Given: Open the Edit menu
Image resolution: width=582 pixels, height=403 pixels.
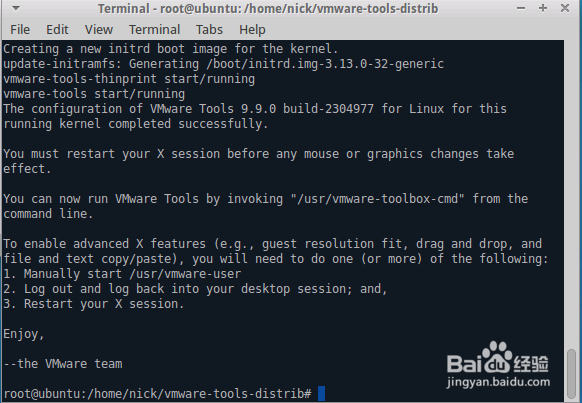Looking at the screenshot, I should coord(57,30).
